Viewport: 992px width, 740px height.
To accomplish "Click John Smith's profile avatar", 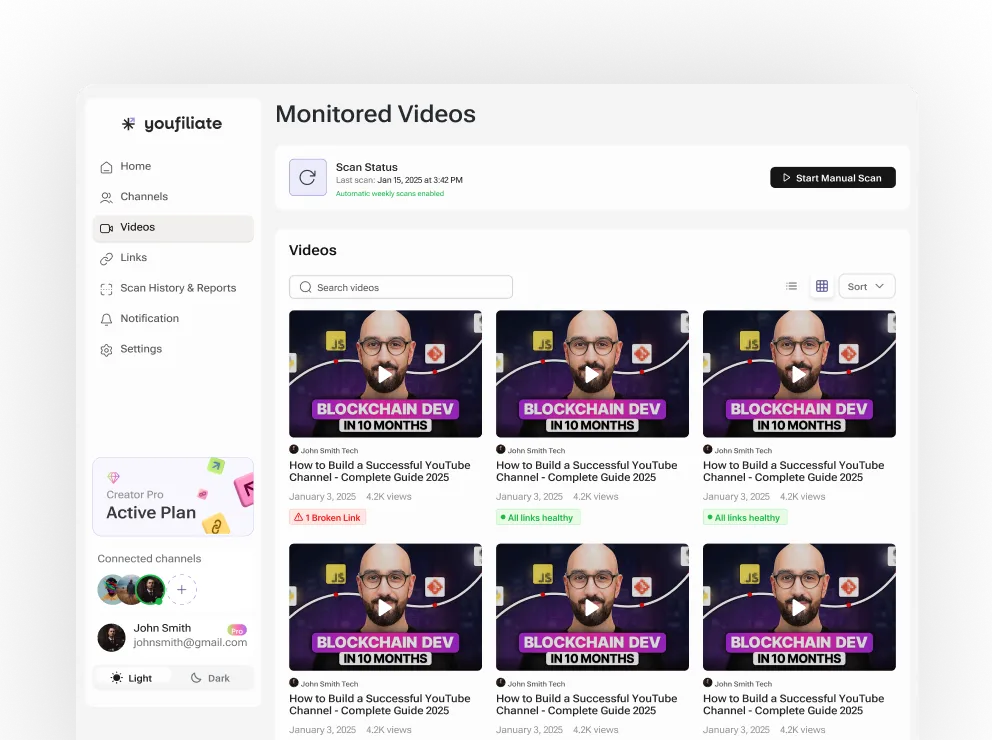I will 111,637.
